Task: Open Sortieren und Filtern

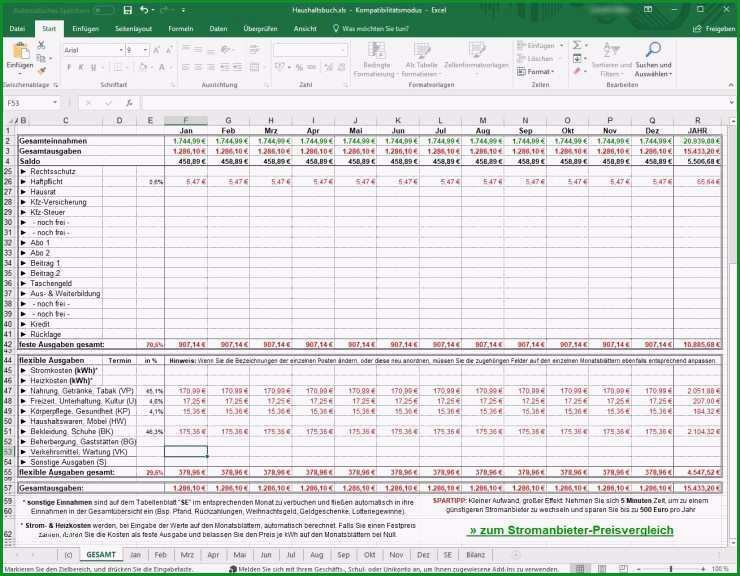Action: pyautogui.click(x=611, y=59)
